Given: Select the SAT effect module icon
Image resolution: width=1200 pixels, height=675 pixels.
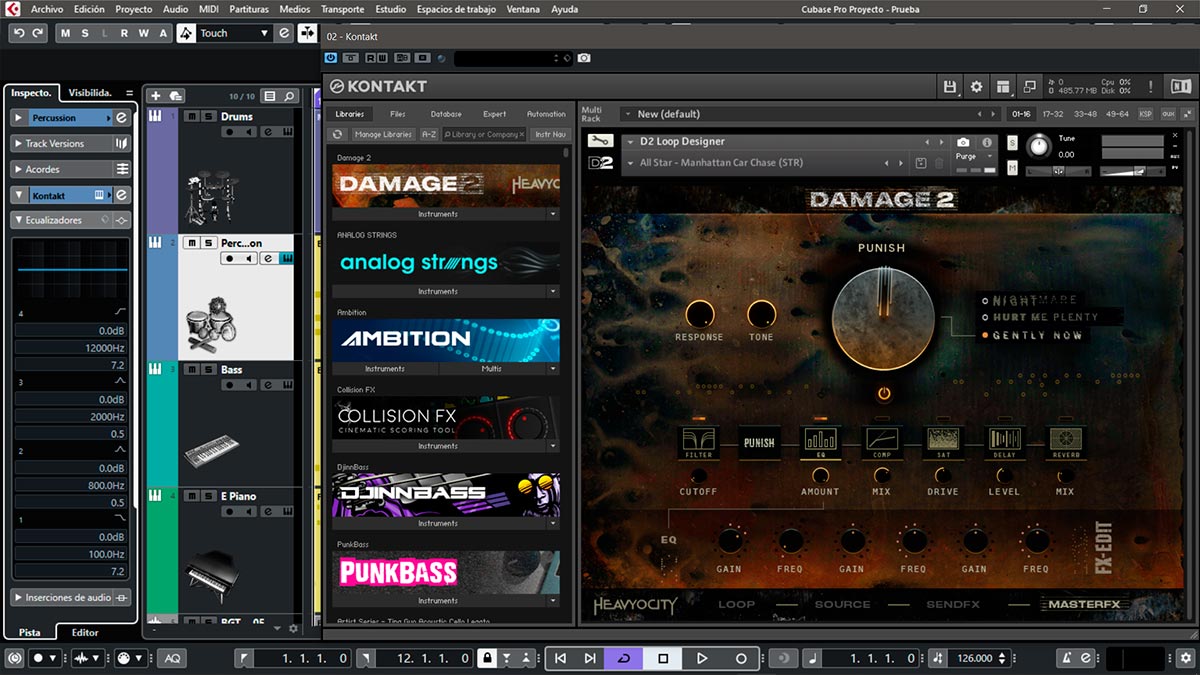Looking at the screenshot, I should pyautogui.click(x=942, y=441).
